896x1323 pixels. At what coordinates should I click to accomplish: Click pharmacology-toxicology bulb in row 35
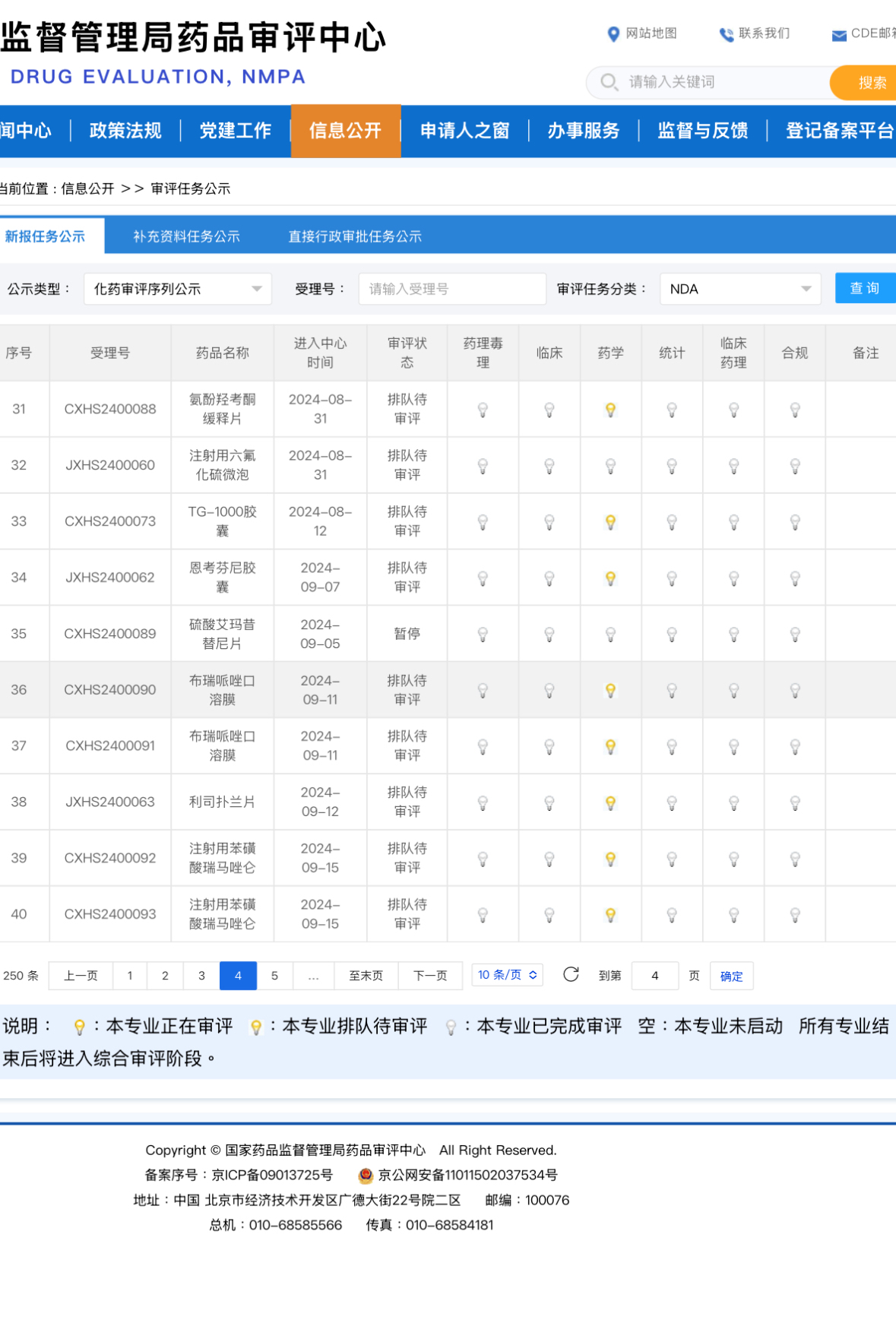pyautogui.click(x=483, y=635)
